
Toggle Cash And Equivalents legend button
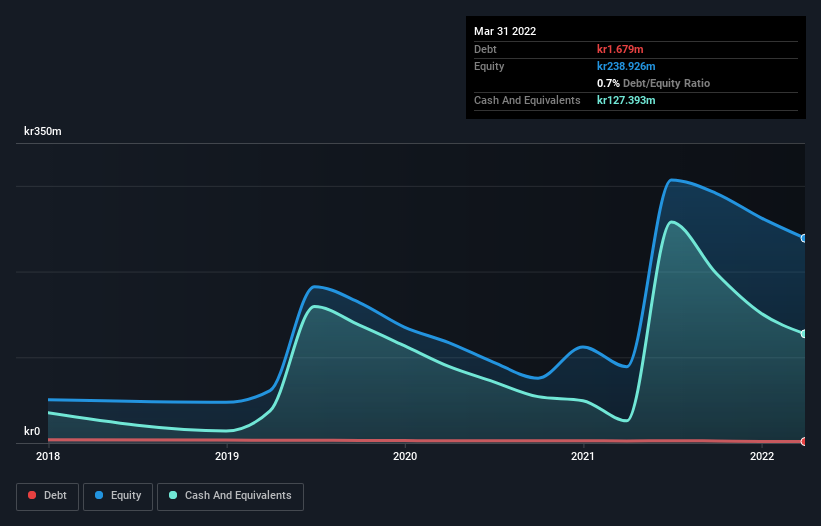pos(230,496)
